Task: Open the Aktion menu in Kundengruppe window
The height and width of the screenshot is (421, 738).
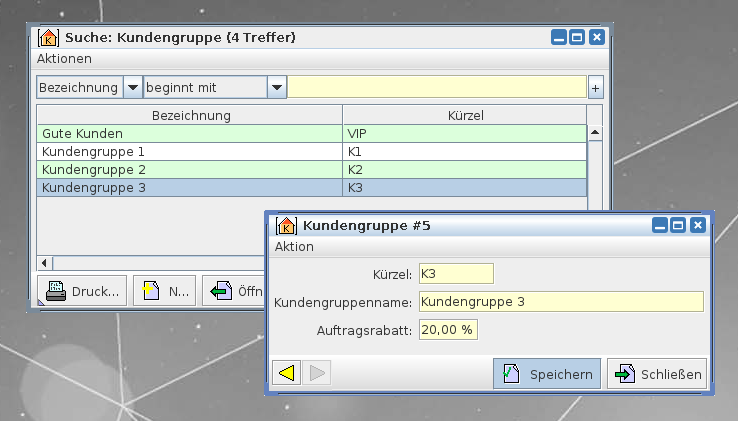Action: 294,247
